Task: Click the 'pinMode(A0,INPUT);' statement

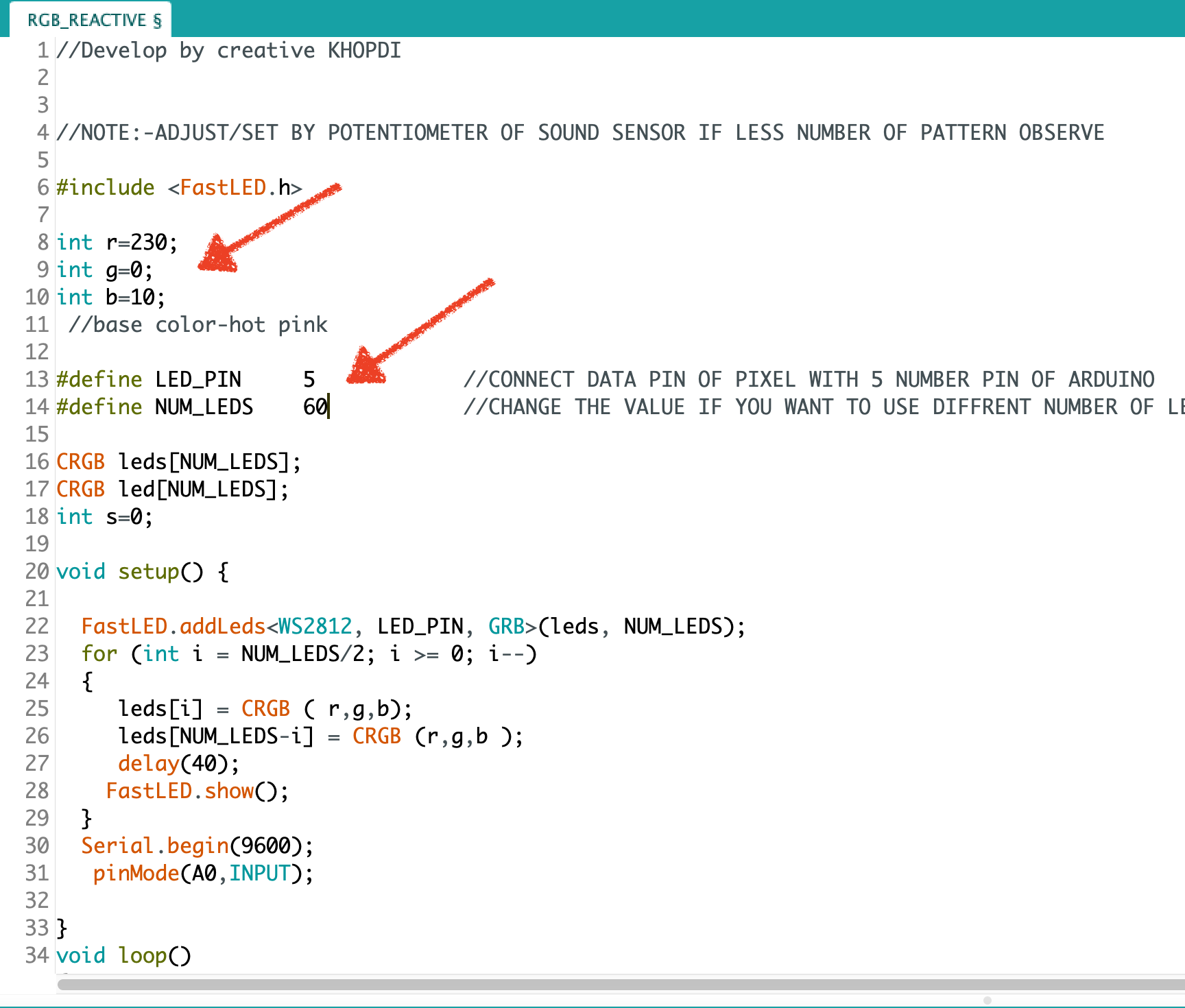Action: (203, 874)
